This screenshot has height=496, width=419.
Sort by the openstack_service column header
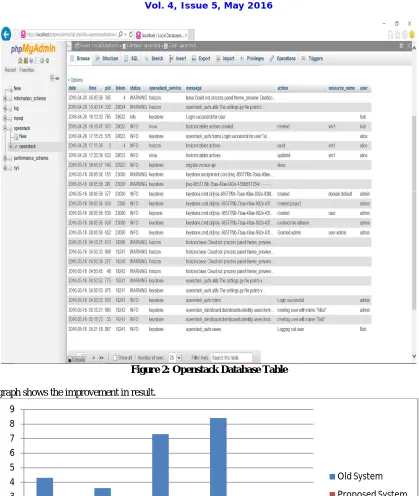[165, 88]
